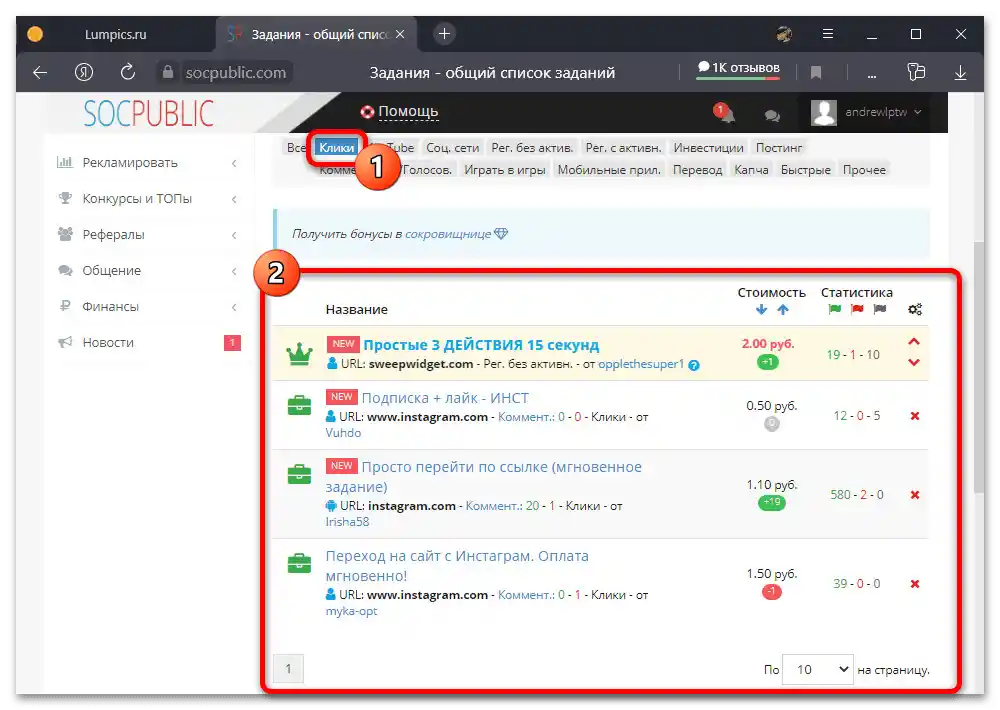Move first task up with red chevron
This screenshot has height=710, width=1000.
point(914,342)
